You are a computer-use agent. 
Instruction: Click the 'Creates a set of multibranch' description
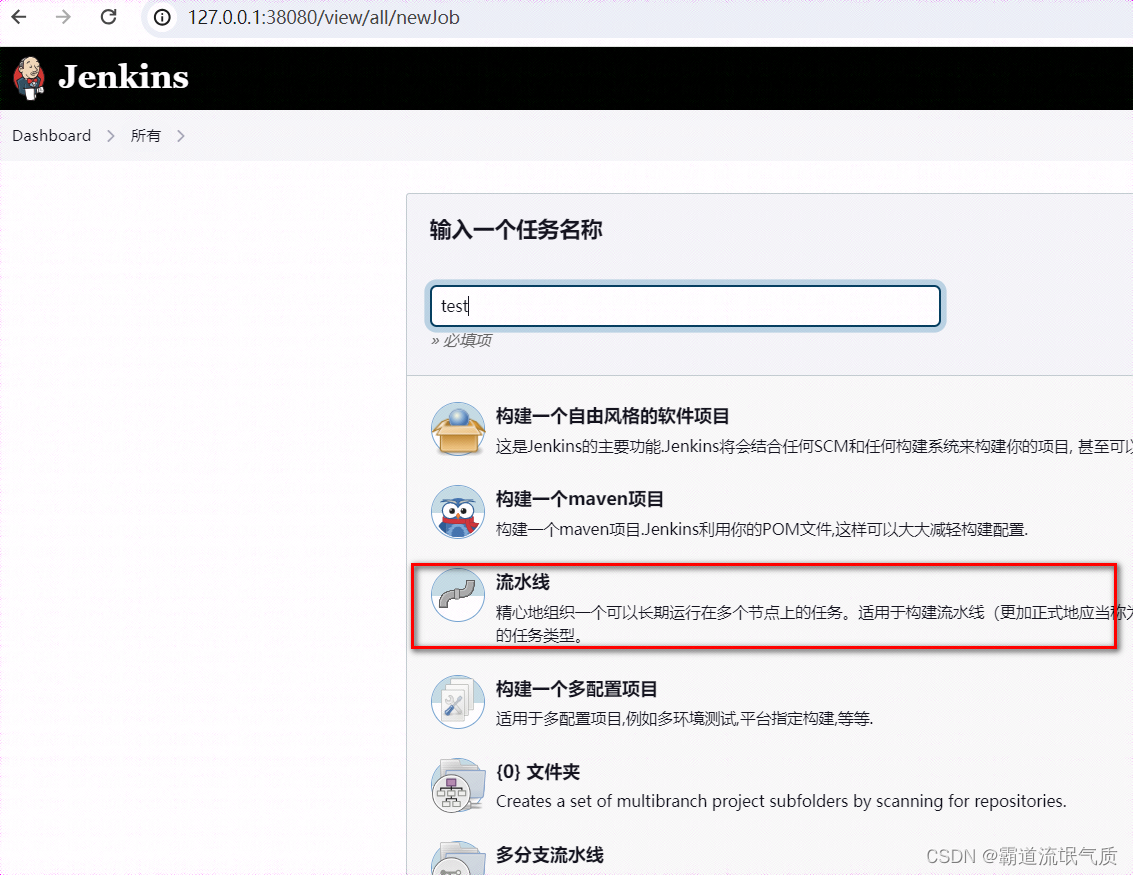[781, 801]
